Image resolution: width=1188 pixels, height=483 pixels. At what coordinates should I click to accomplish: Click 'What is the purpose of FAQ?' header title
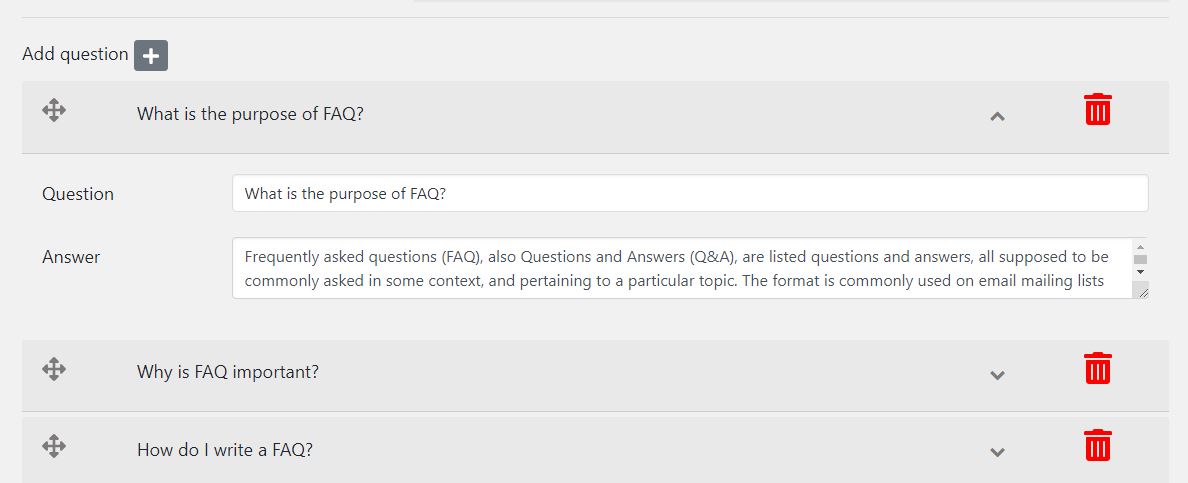point(250,114)
